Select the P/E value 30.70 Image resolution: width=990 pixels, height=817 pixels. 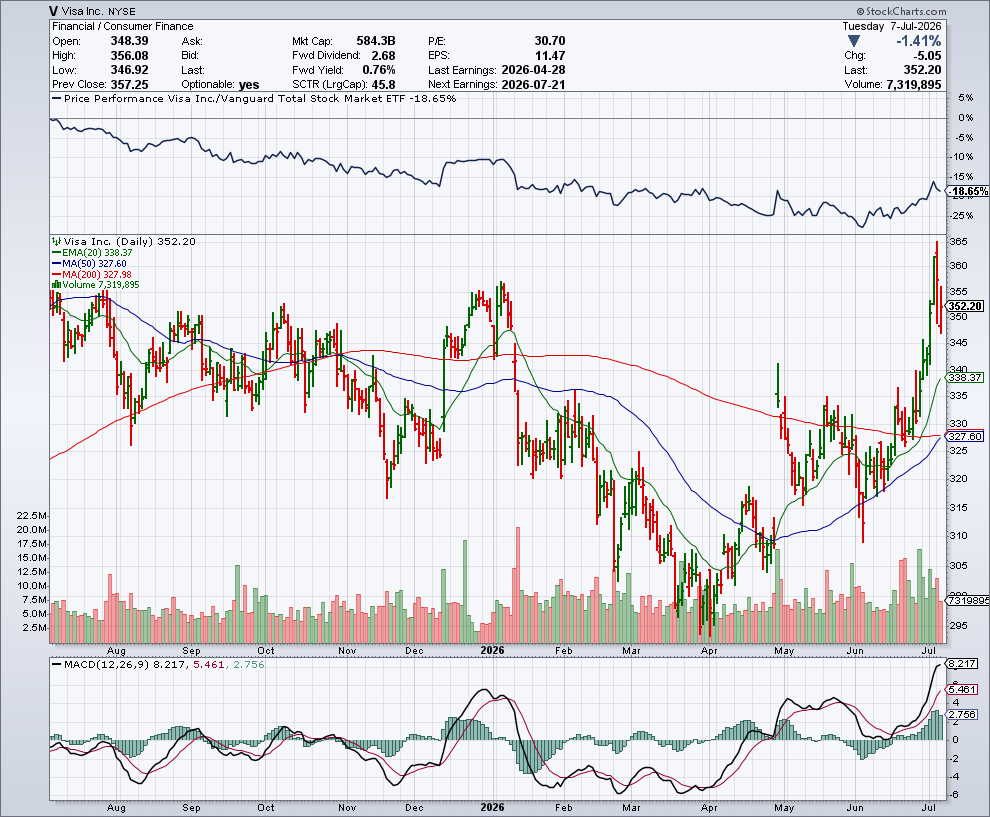pos(549,41)
